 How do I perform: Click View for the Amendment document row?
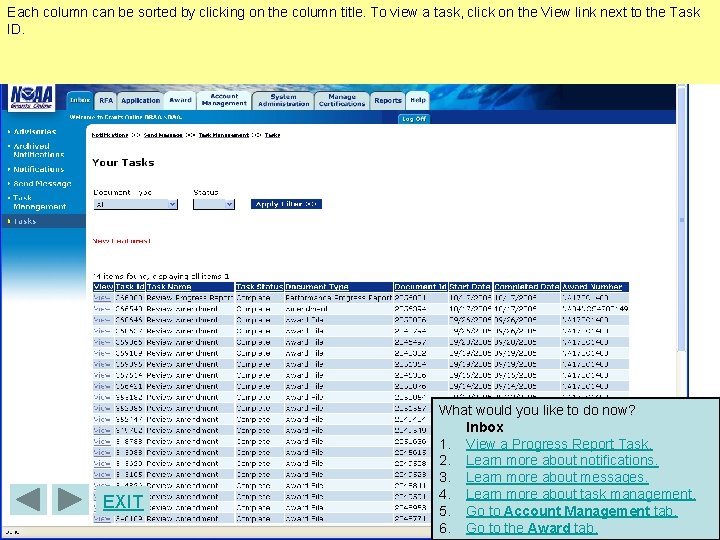102,309
